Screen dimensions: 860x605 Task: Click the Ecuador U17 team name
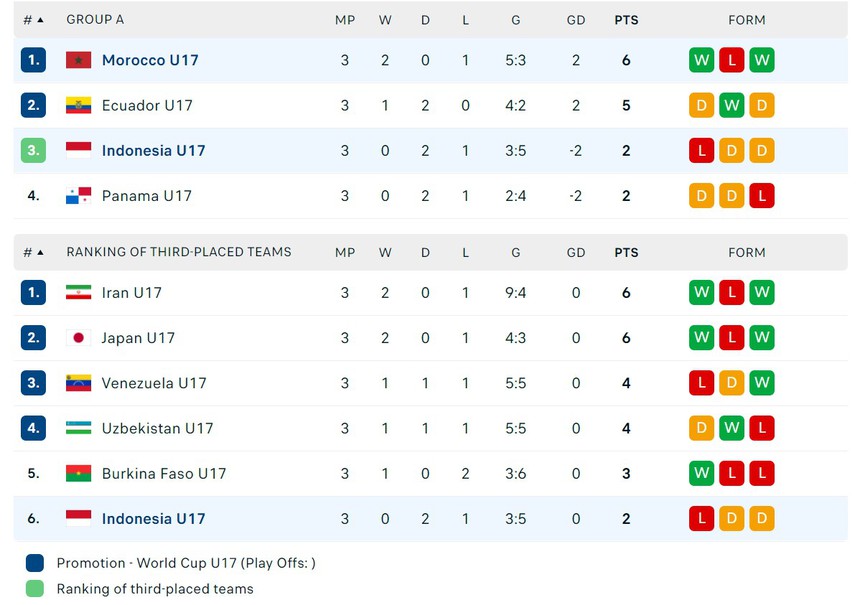click(147, 105)
